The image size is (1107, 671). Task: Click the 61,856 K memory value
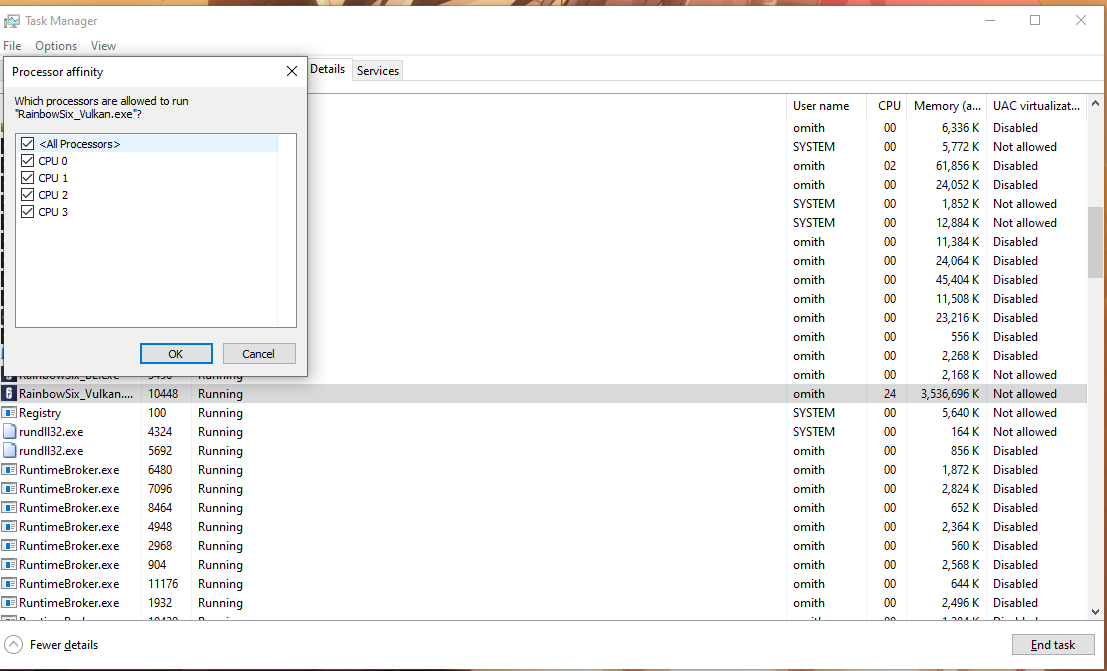tap(957, 166)
